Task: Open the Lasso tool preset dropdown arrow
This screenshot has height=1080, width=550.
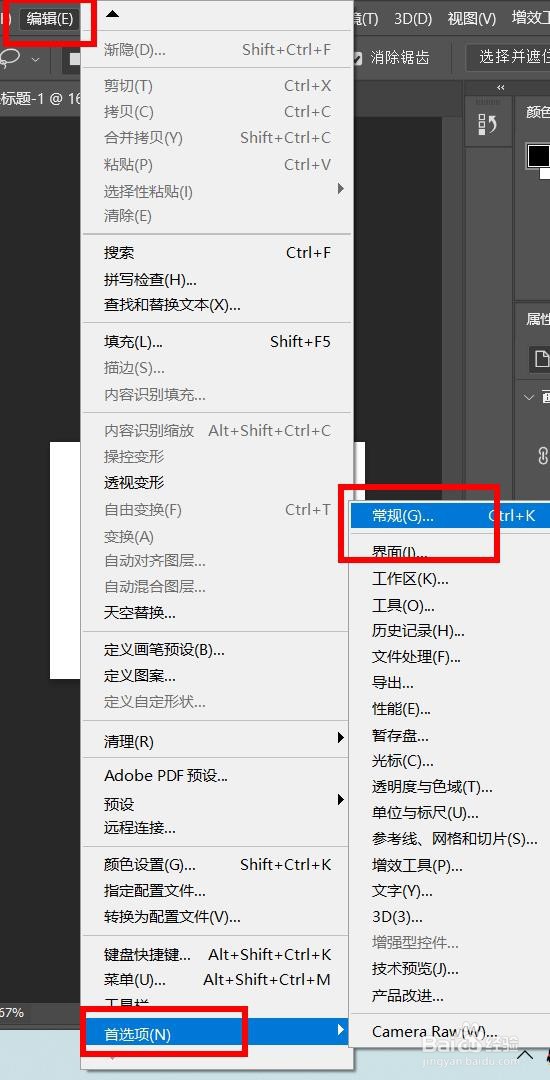Action: [36, 60]
